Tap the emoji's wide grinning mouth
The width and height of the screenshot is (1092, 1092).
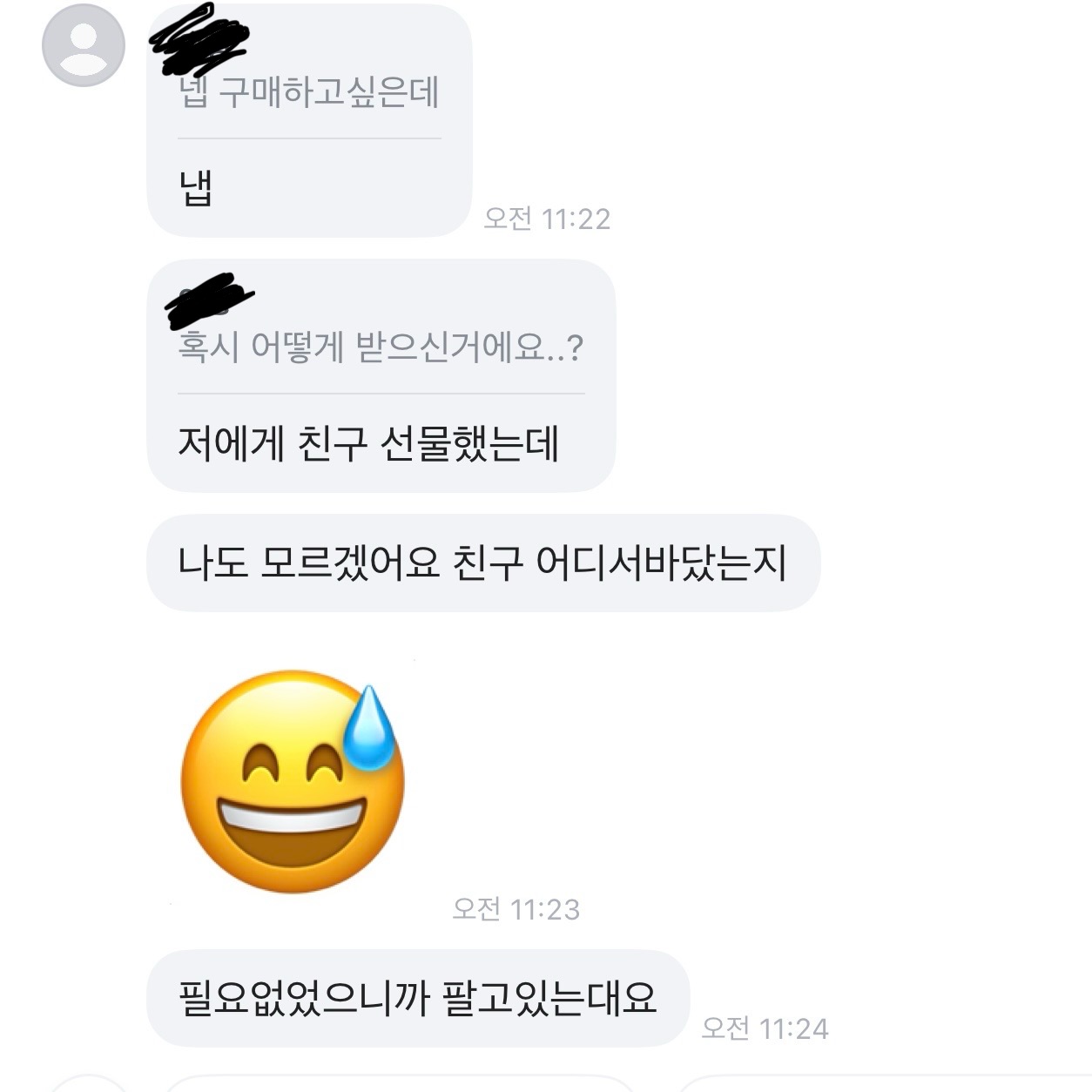291,832
